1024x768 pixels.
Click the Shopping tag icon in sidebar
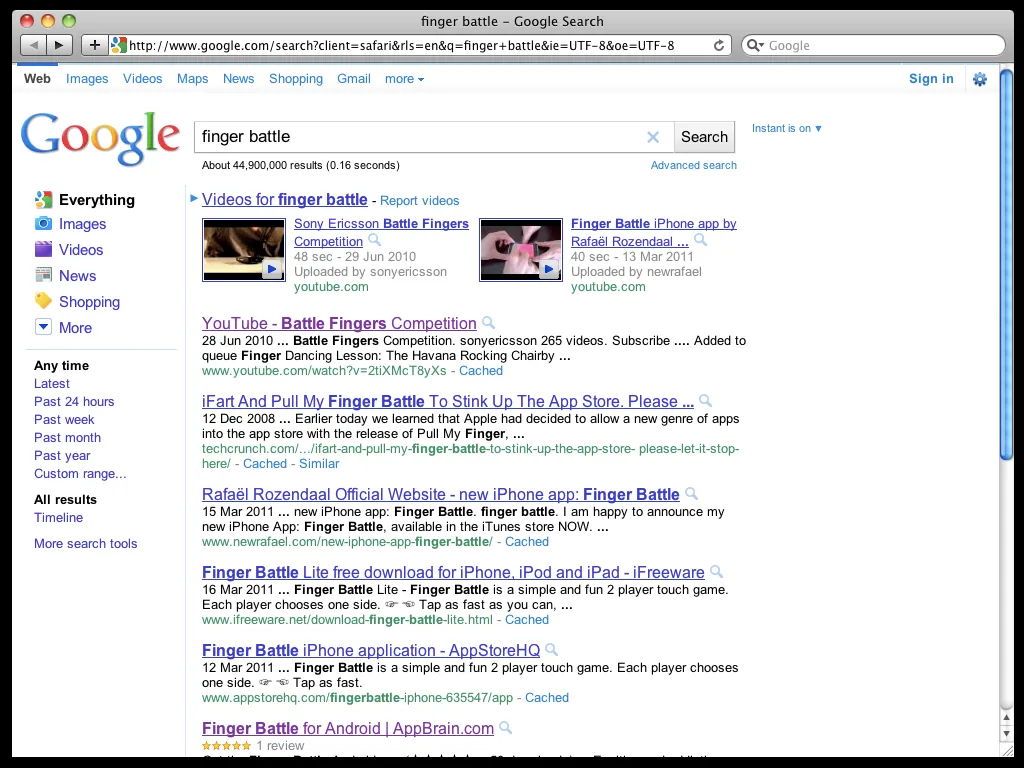pyautogui.click(x=43, y=301)
